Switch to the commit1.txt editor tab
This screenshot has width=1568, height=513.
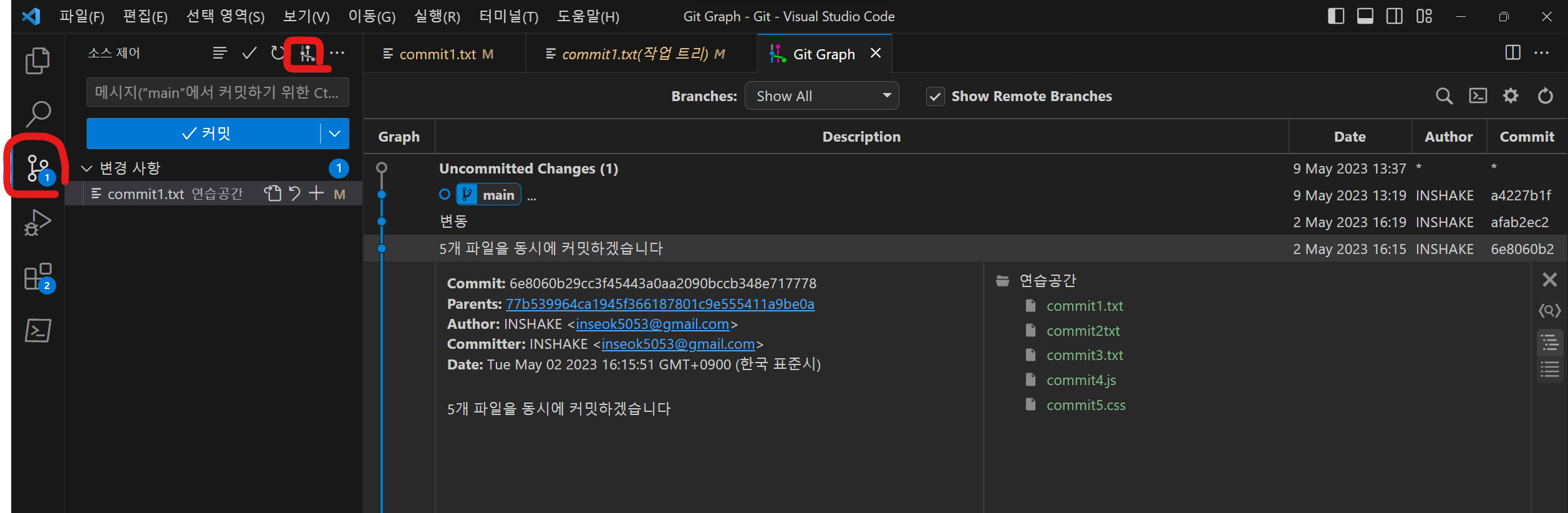(x=444, y=54)
